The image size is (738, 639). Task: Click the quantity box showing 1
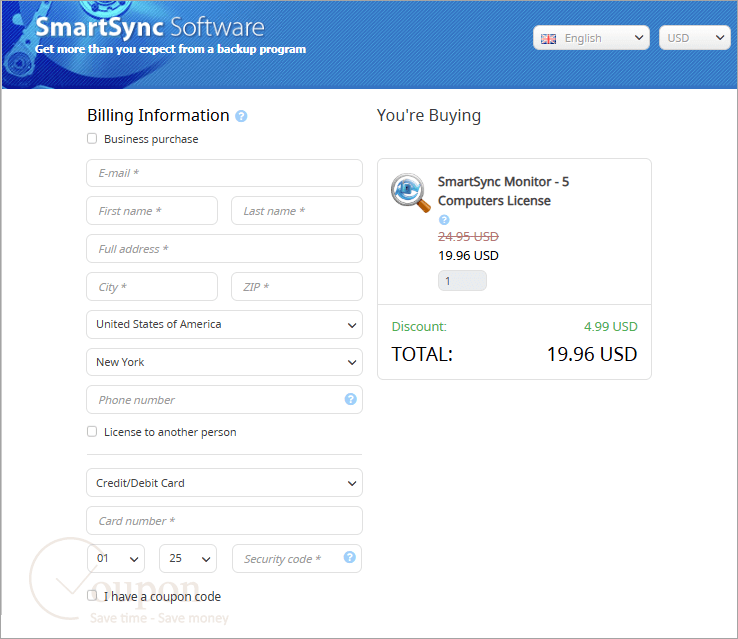tap(462, 281)
